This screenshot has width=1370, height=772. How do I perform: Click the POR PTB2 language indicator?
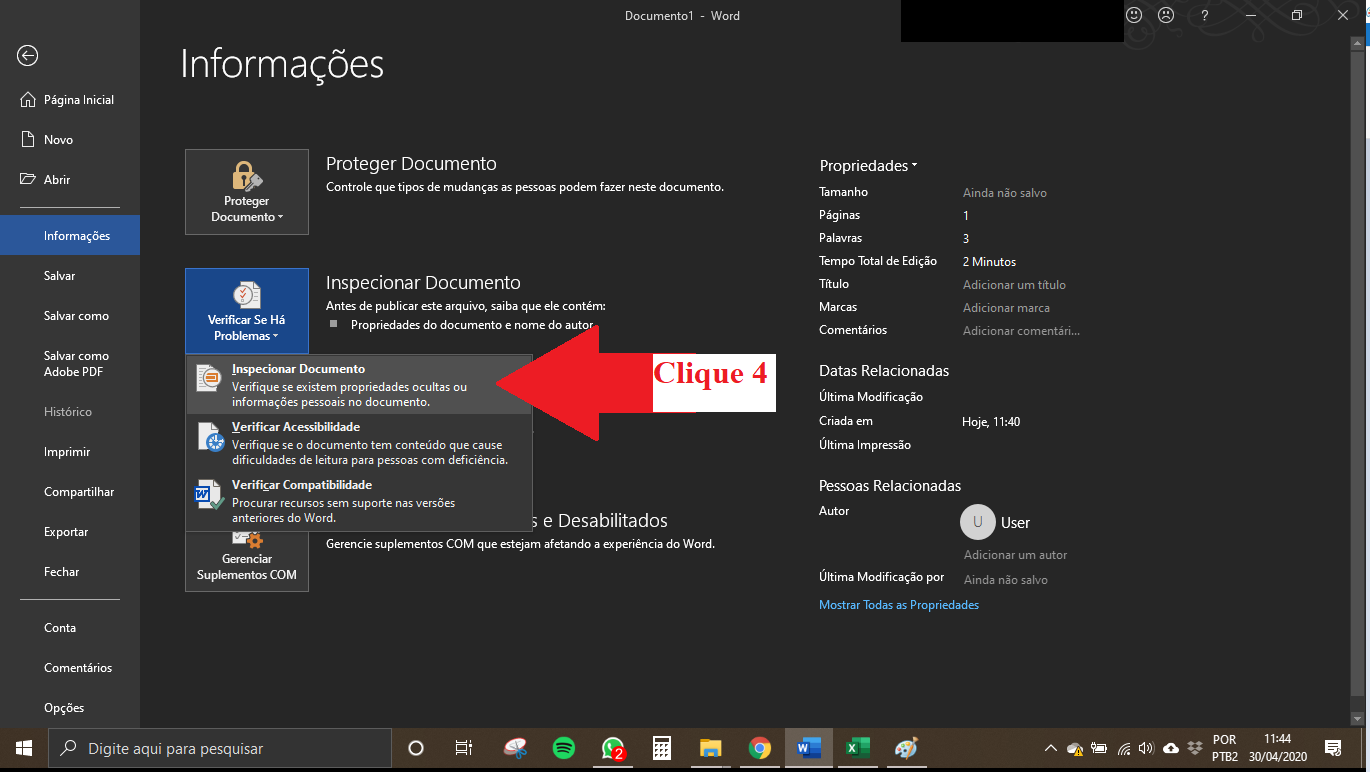point(1225,748)
